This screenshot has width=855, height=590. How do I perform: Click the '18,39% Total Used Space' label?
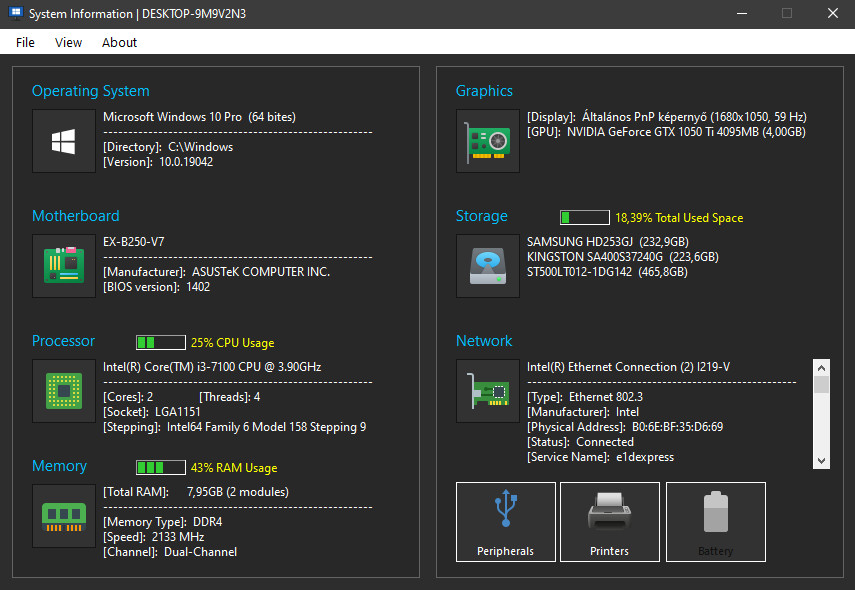click(x=679, y=218)
